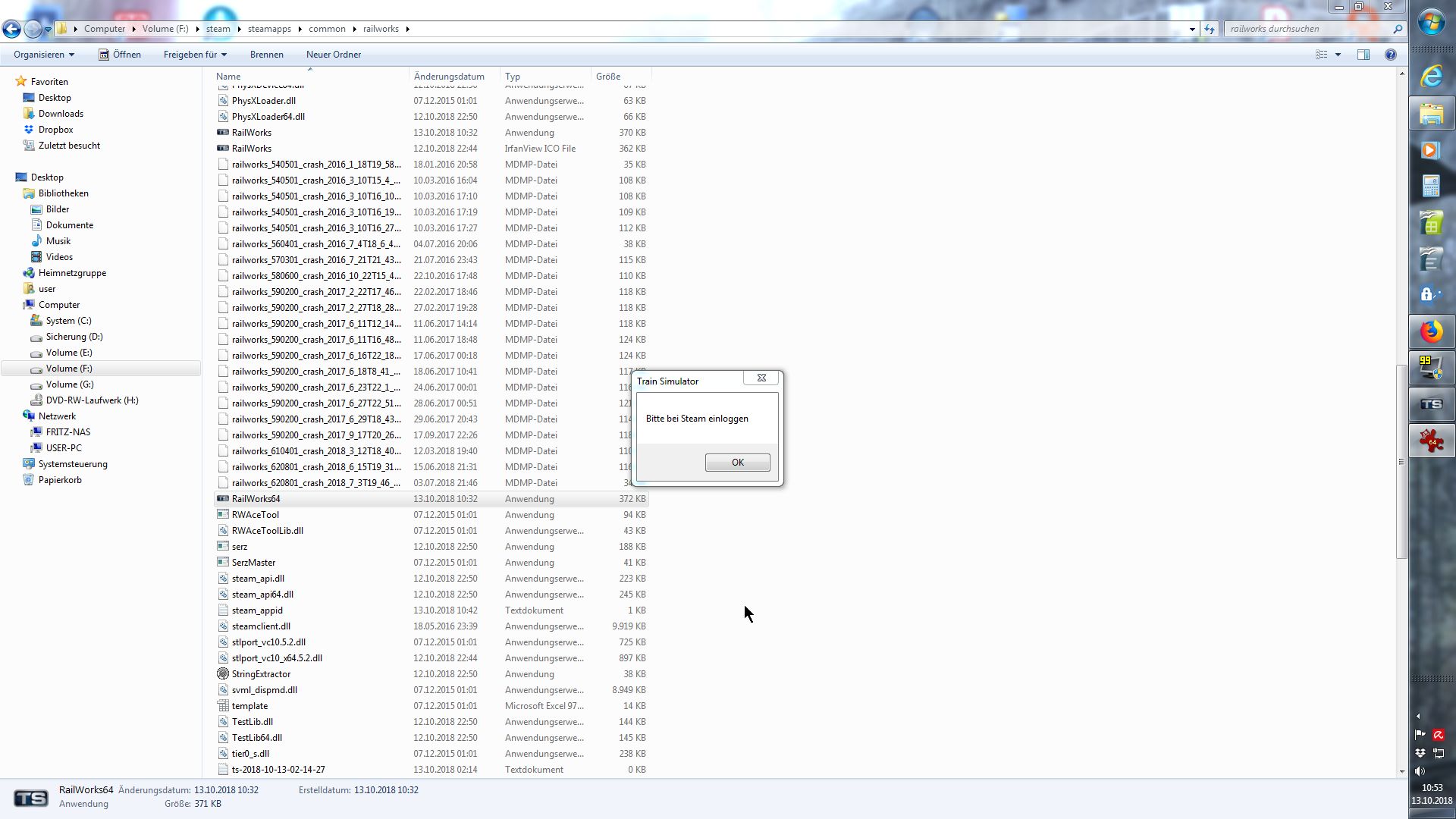
Task: Click the refresh icon beside the address bar
Action: pos(1210,29)
